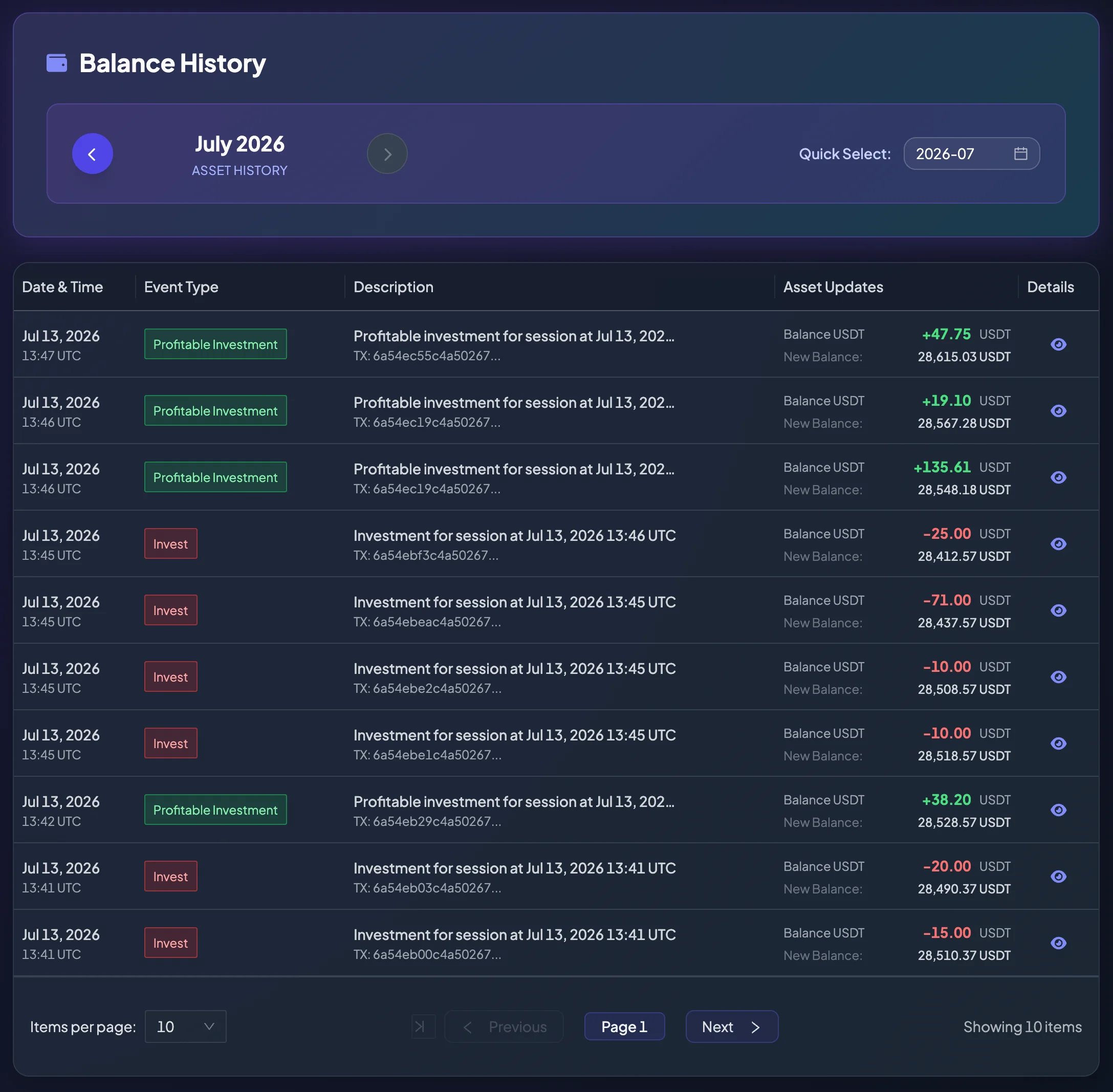The width and height of the screenshot is (1113, 1092).
Task: Click the Page 1 indicator
Action: tap(624, 1027)
